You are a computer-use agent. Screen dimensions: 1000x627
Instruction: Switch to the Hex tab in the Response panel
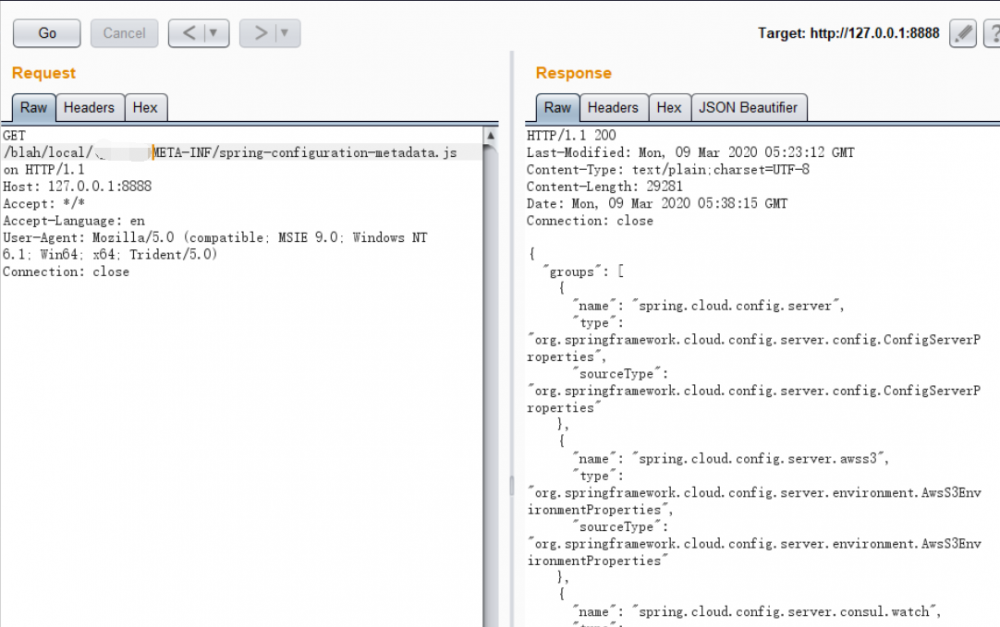pos(669,107)
